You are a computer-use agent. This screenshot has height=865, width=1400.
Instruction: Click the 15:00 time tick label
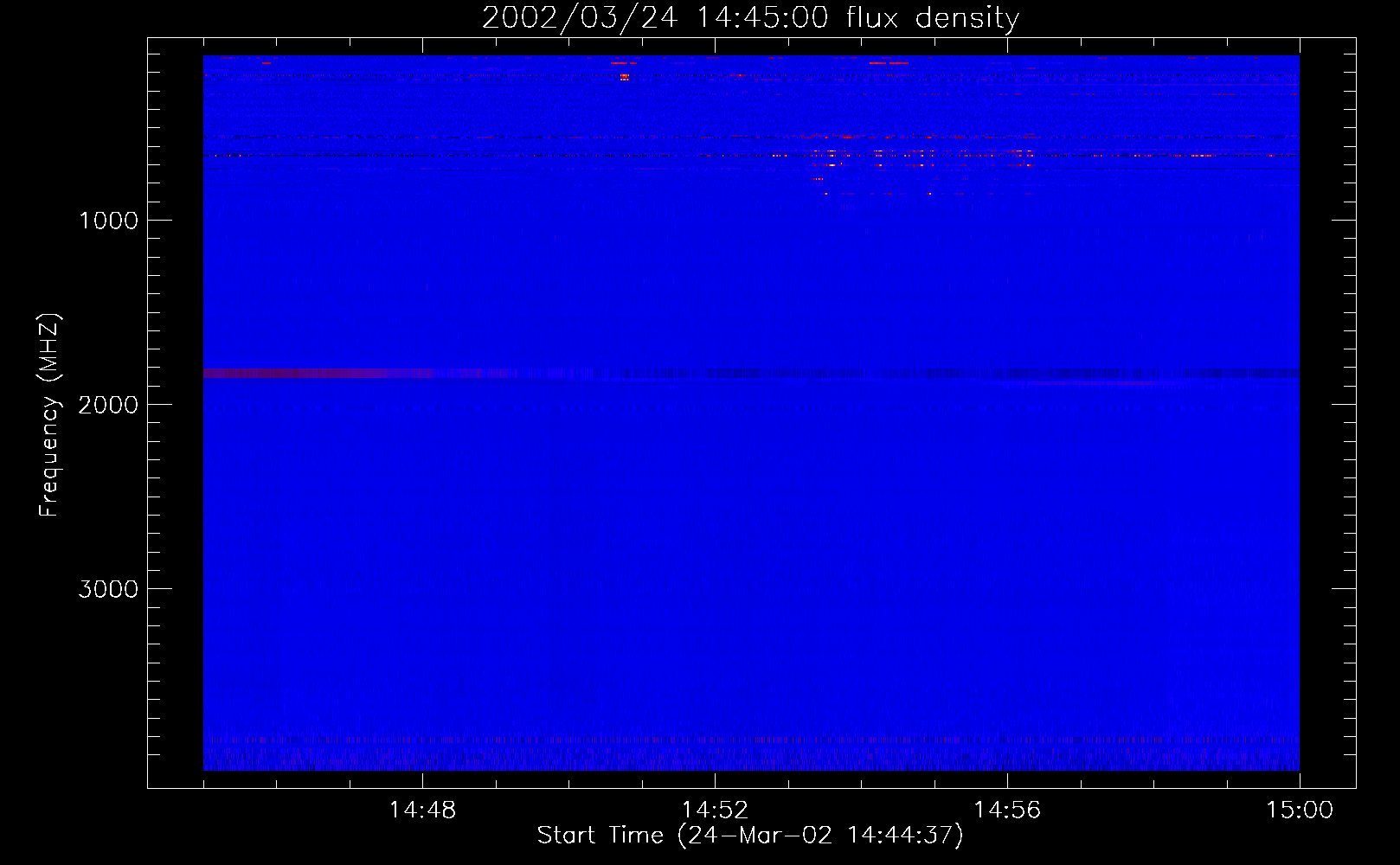[x=1299, y=811]
